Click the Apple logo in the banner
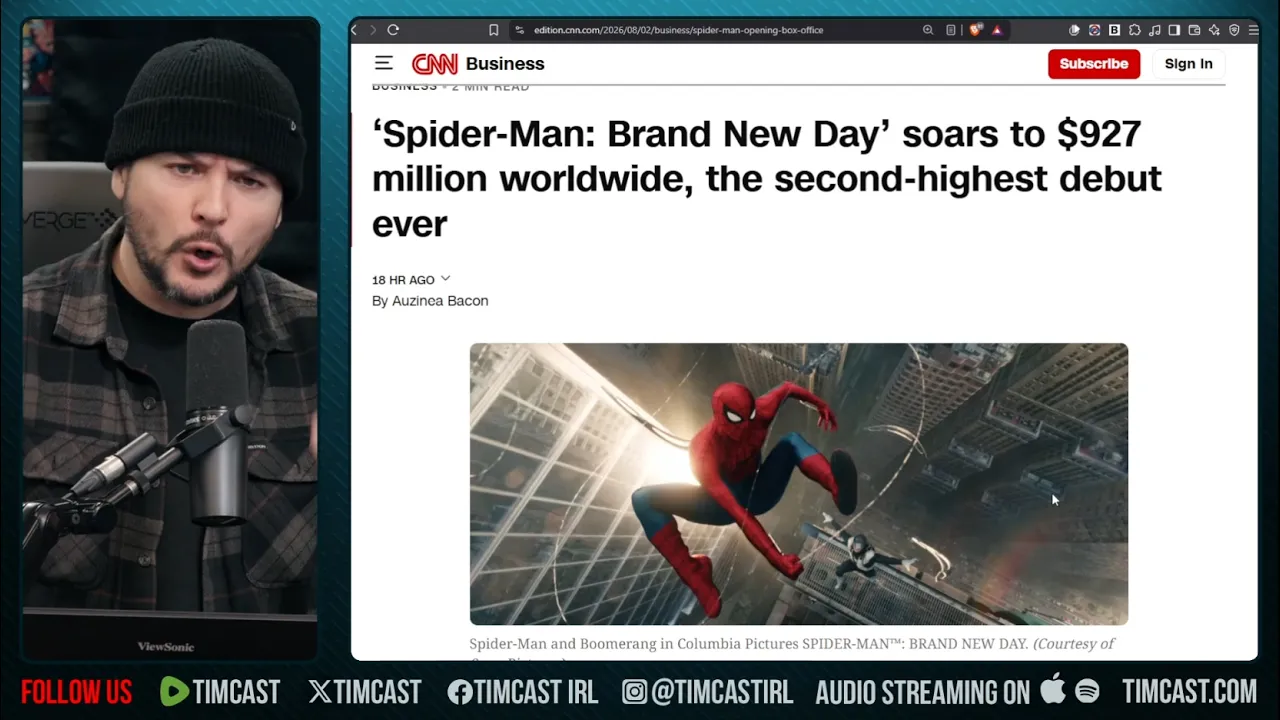This screenshot has height=720, width=1280. pos(1052,690)
